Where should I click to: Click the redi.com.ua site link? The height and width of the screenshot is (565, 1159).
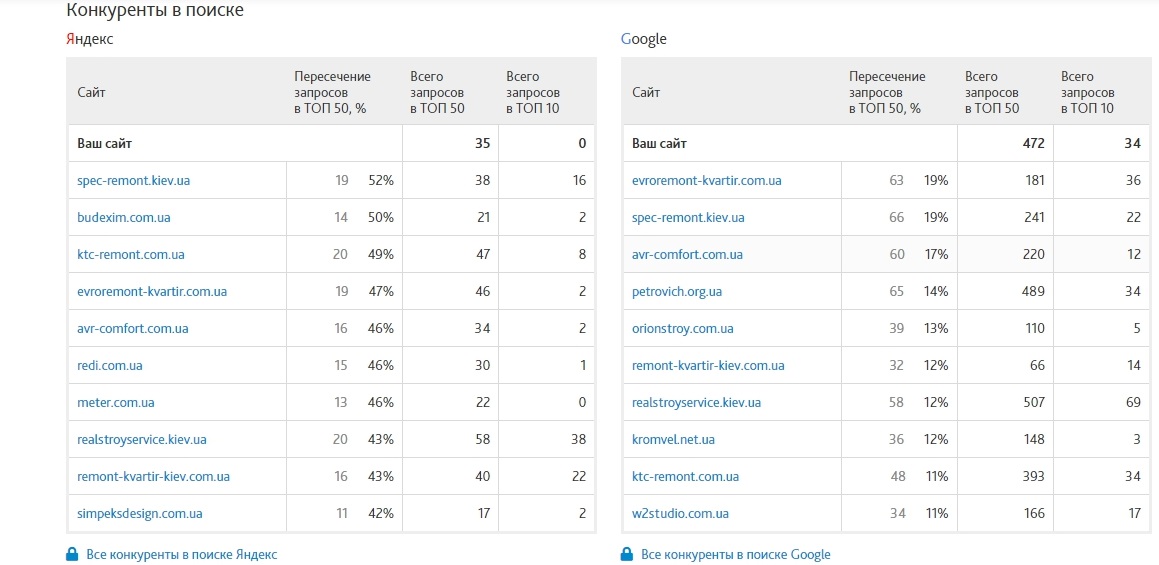pyautogui.click(x=109, y=366)
